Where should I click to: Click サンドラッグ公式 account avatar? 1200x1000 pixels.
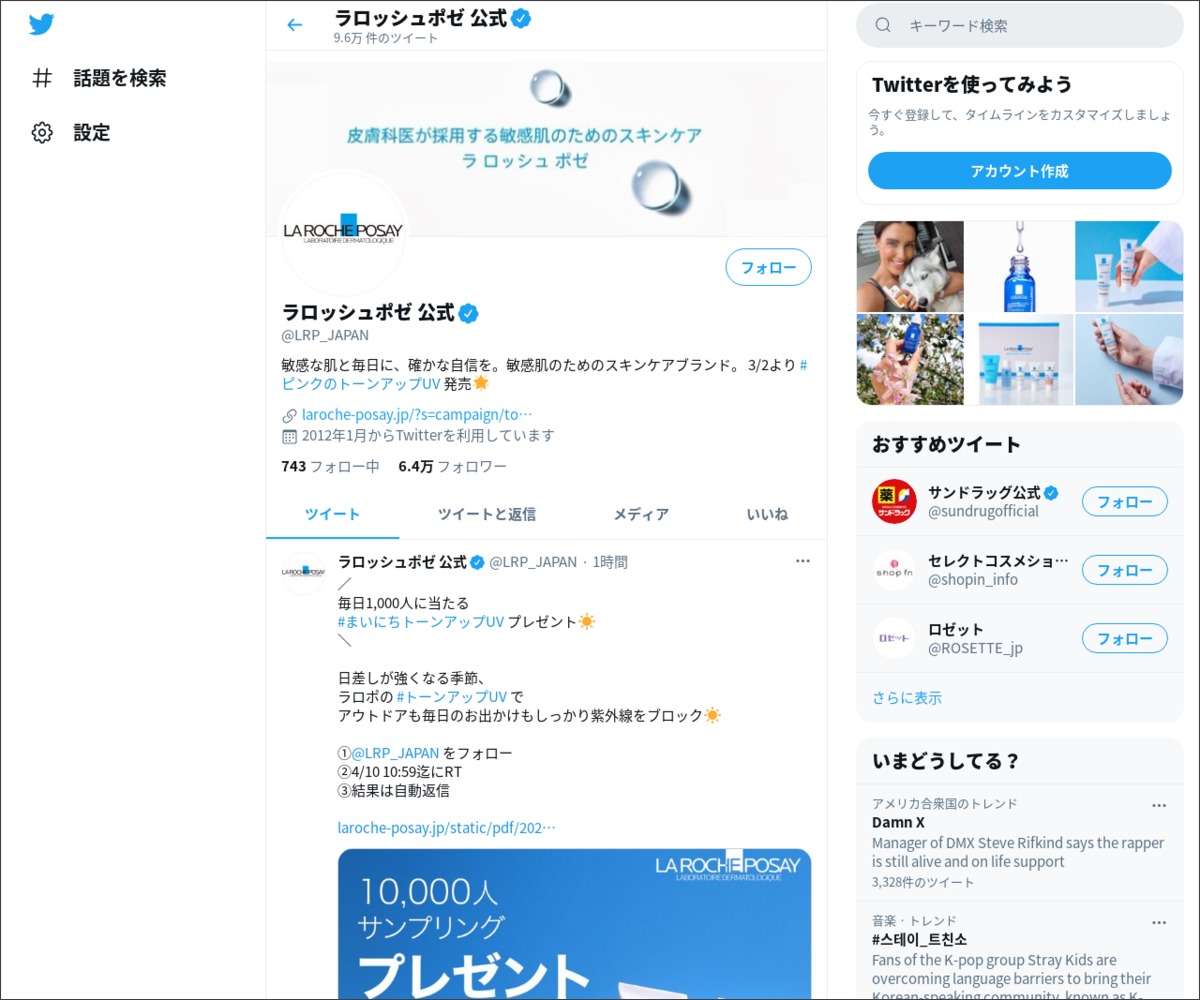[893, 501]
